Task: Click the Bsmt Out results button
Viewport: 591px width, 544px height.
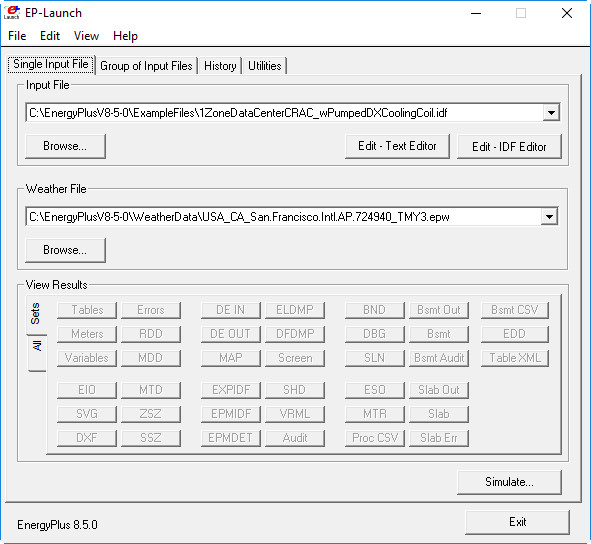Action: click(439, 310)
